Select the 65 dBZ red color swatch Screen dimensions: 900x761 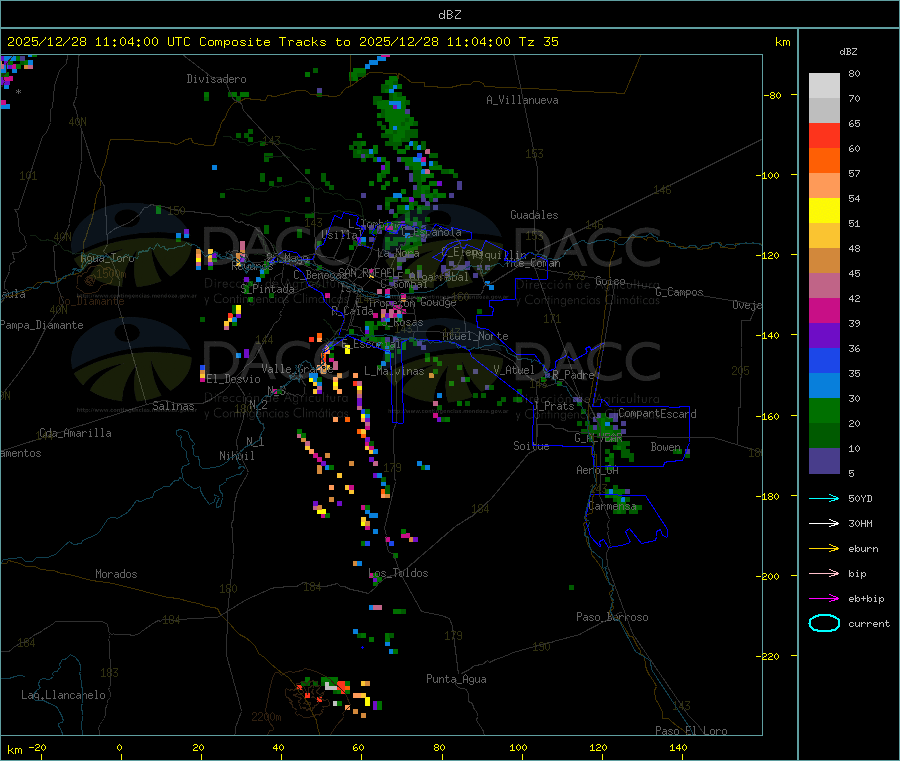(824, 135)
